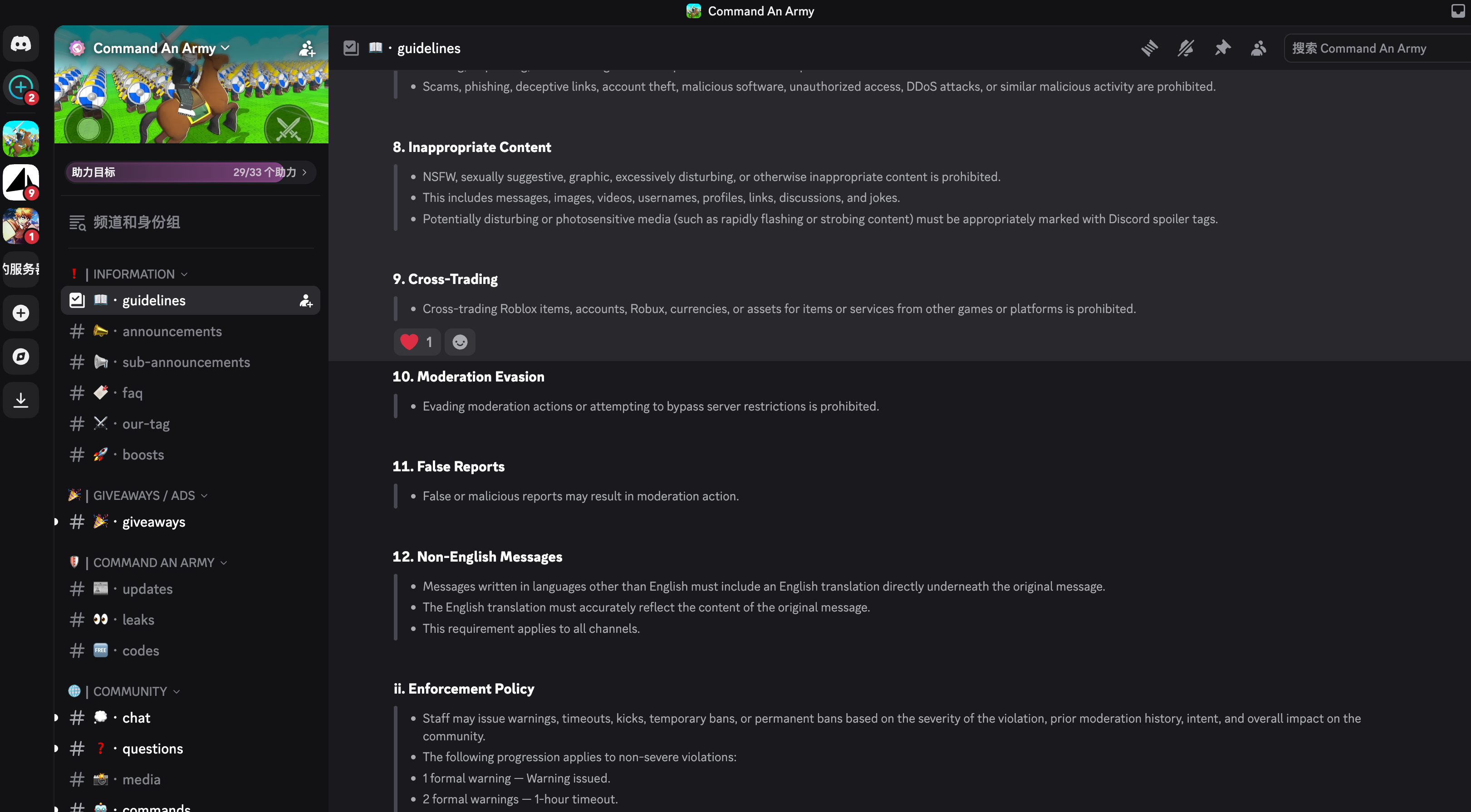Show pinned messages pin icon
1471x812 pixels.
(x=1222, y=48)
